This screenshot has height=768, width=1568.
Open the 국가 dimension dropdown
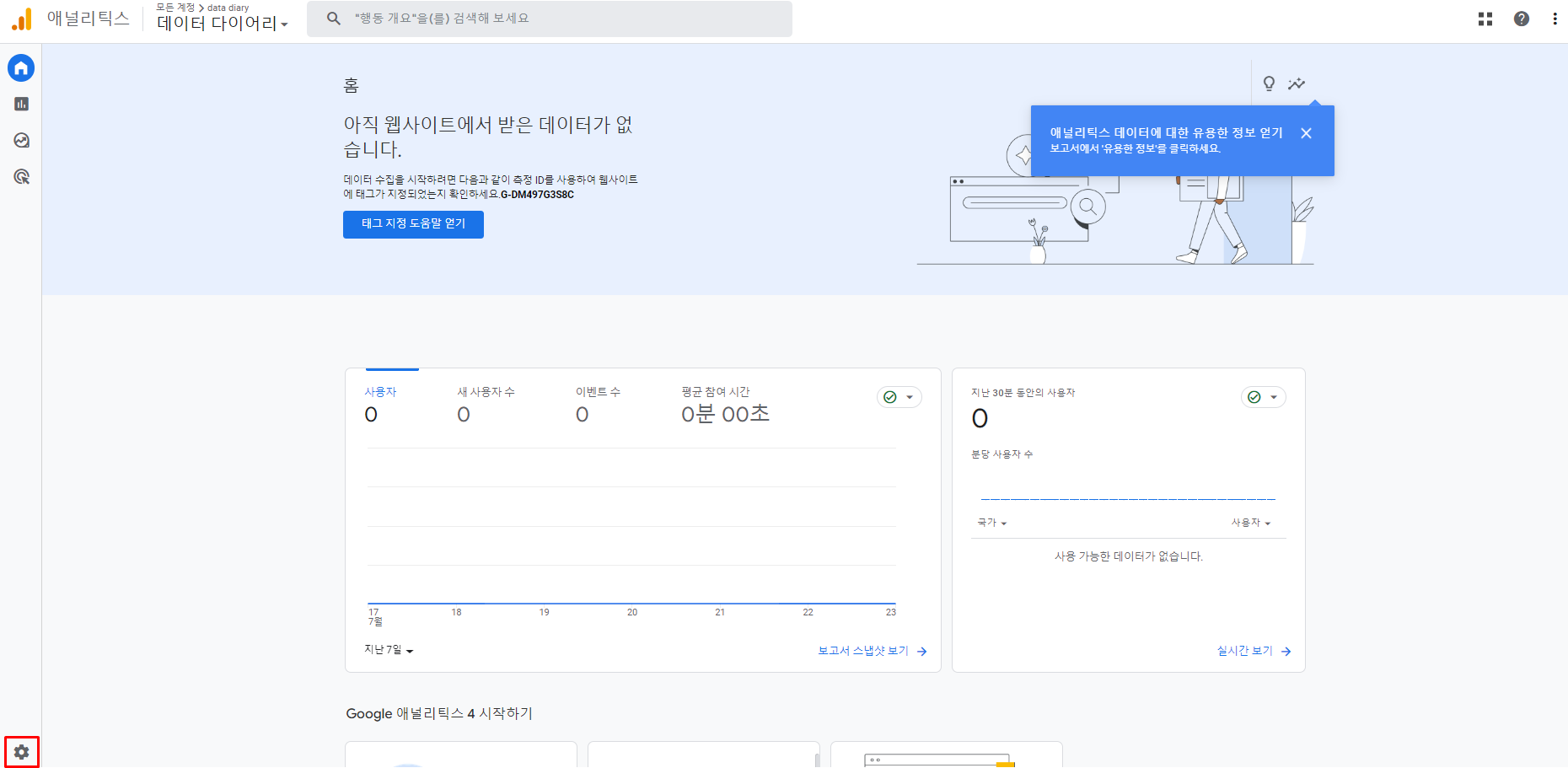click(992, 523)
